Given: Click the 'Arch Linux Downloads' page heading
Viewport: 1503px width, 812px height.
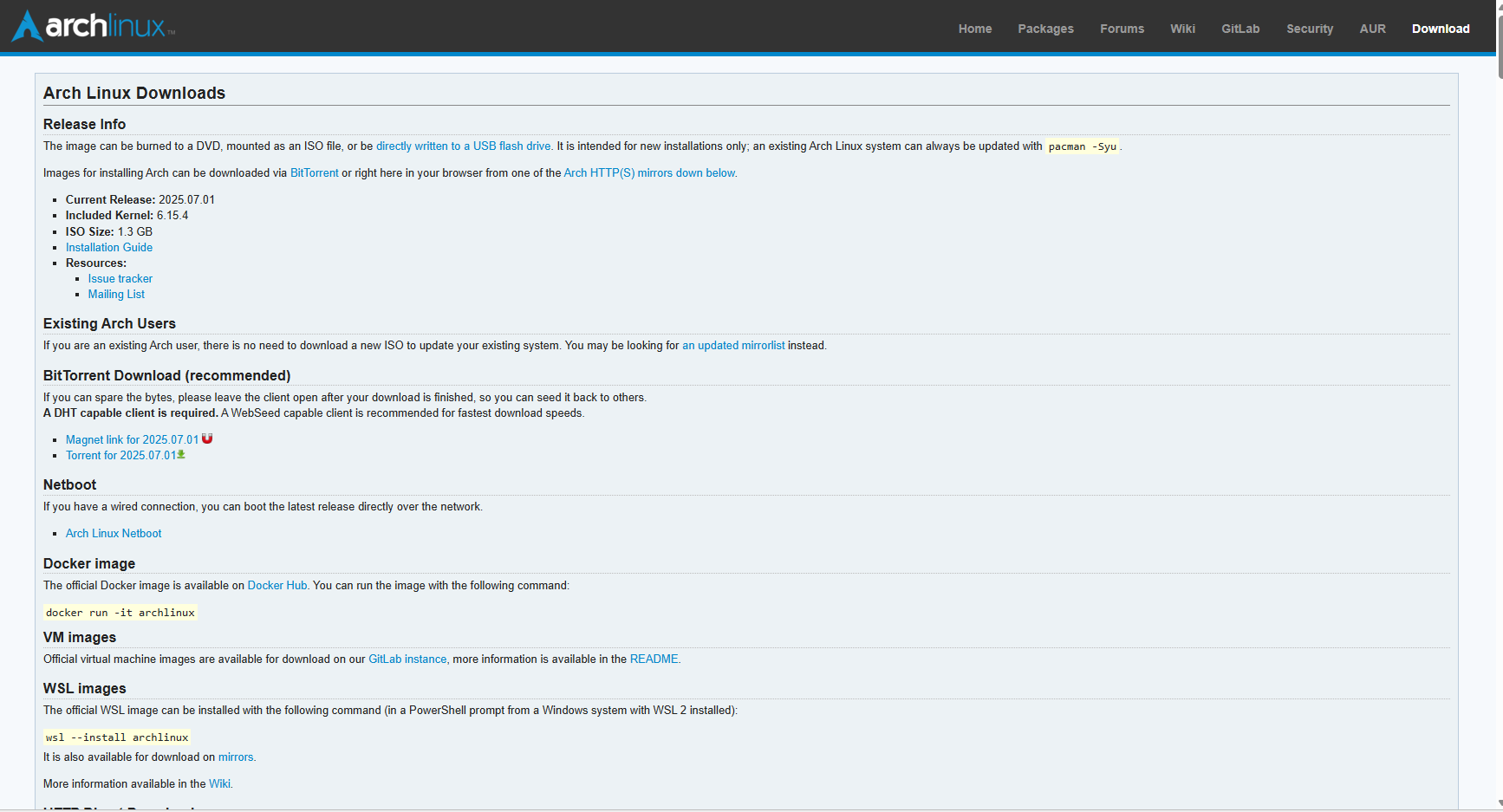Looking at the screenshot, I should pos(134,94).
